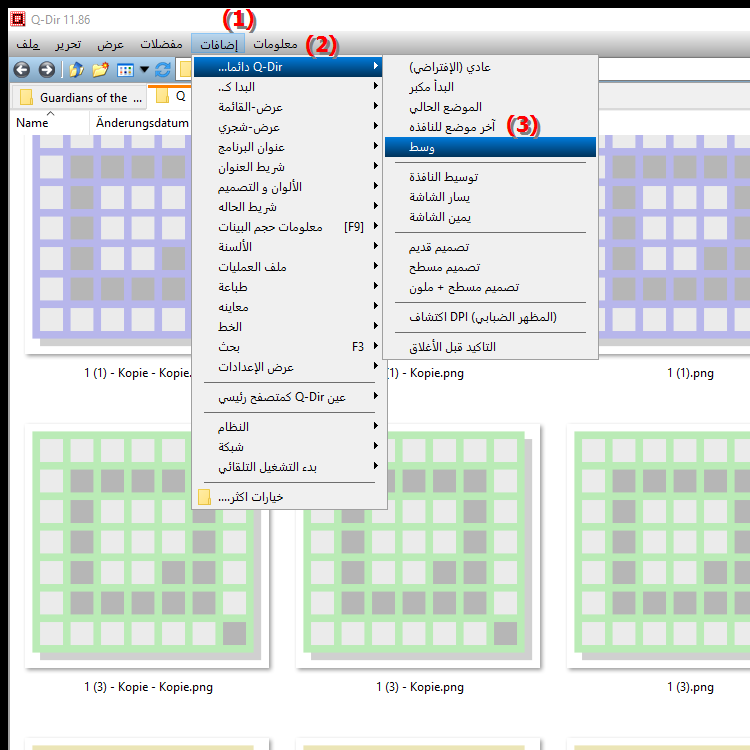The image size is (750, 750).
Task: Select thumbnail 1 (3).png
Action: 658,546
